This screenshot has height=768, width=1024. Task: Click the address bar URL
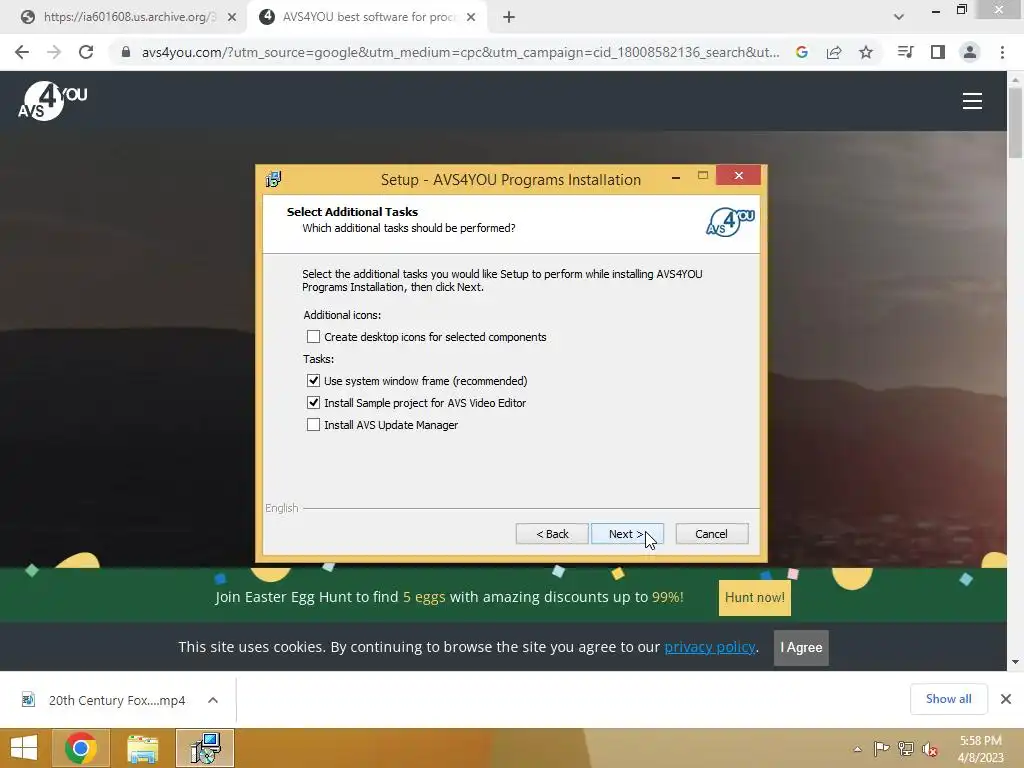point(460,52)
